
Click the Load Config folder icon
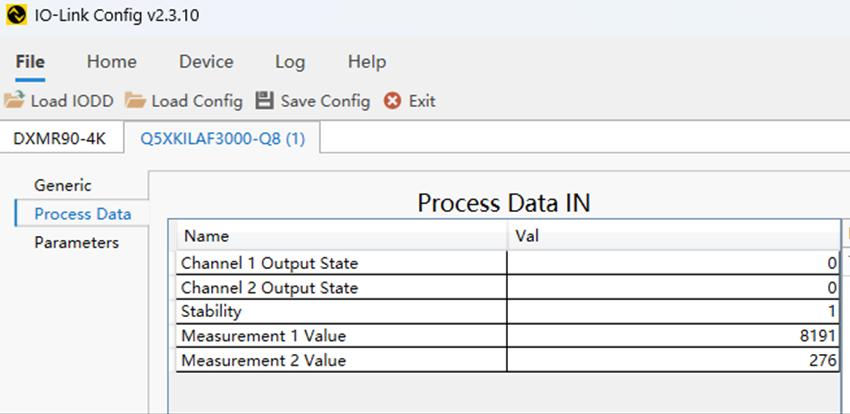coord(135,100)
